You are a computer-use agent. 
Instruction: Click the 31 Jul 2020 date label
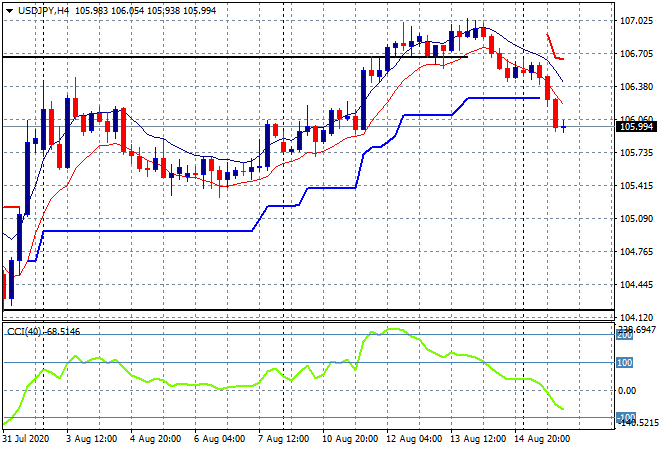click(26, 439)
